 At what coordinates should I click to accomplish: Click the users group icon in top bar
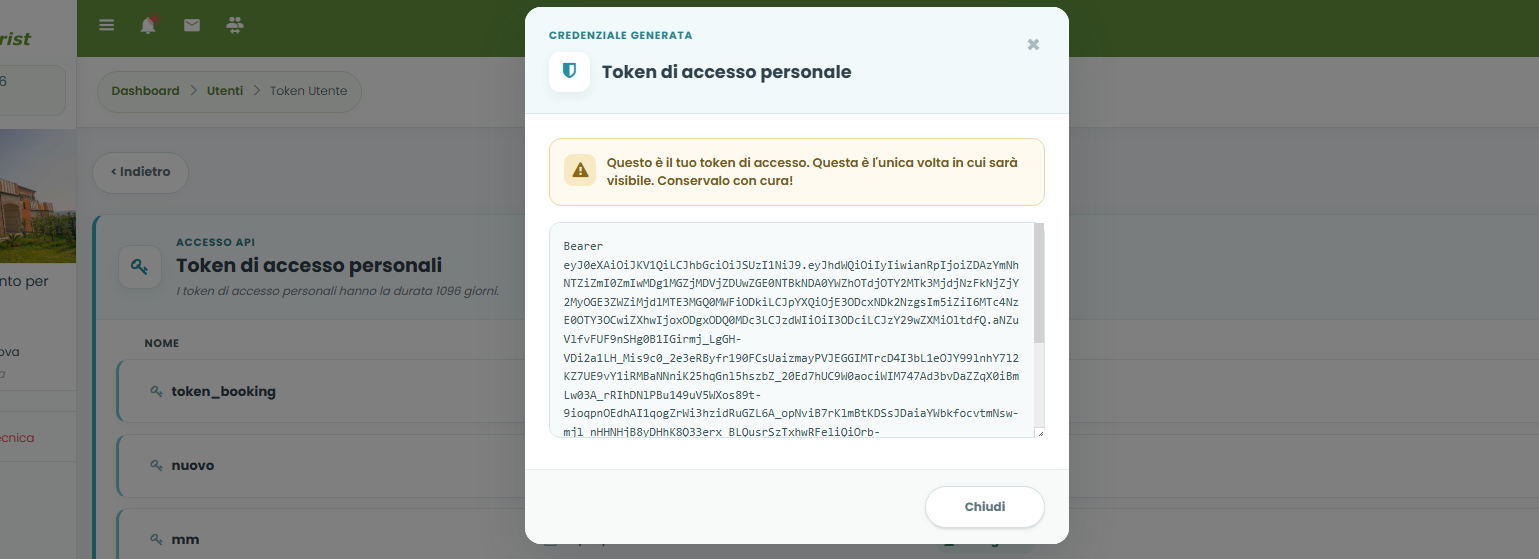click(235, 25)
